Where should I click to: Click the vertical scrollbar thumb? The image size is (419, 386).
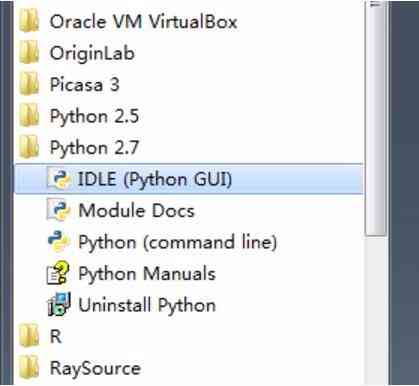pyautogui.click(x=377, y=119)
